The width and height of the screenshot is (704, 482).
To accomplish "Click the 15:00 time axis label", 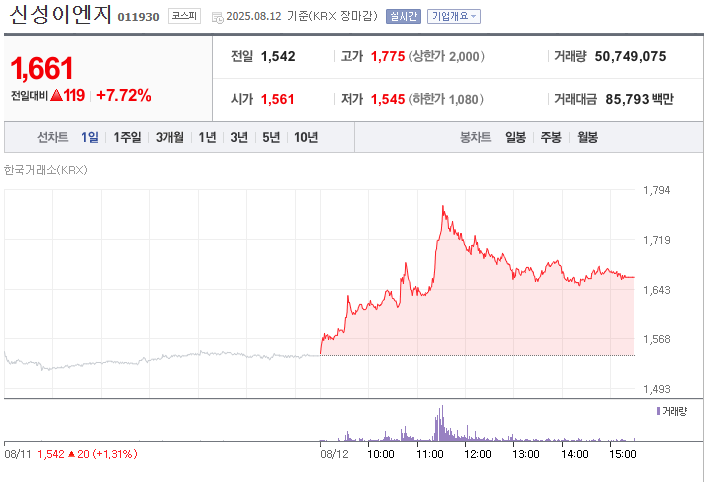I will [623, 454].
